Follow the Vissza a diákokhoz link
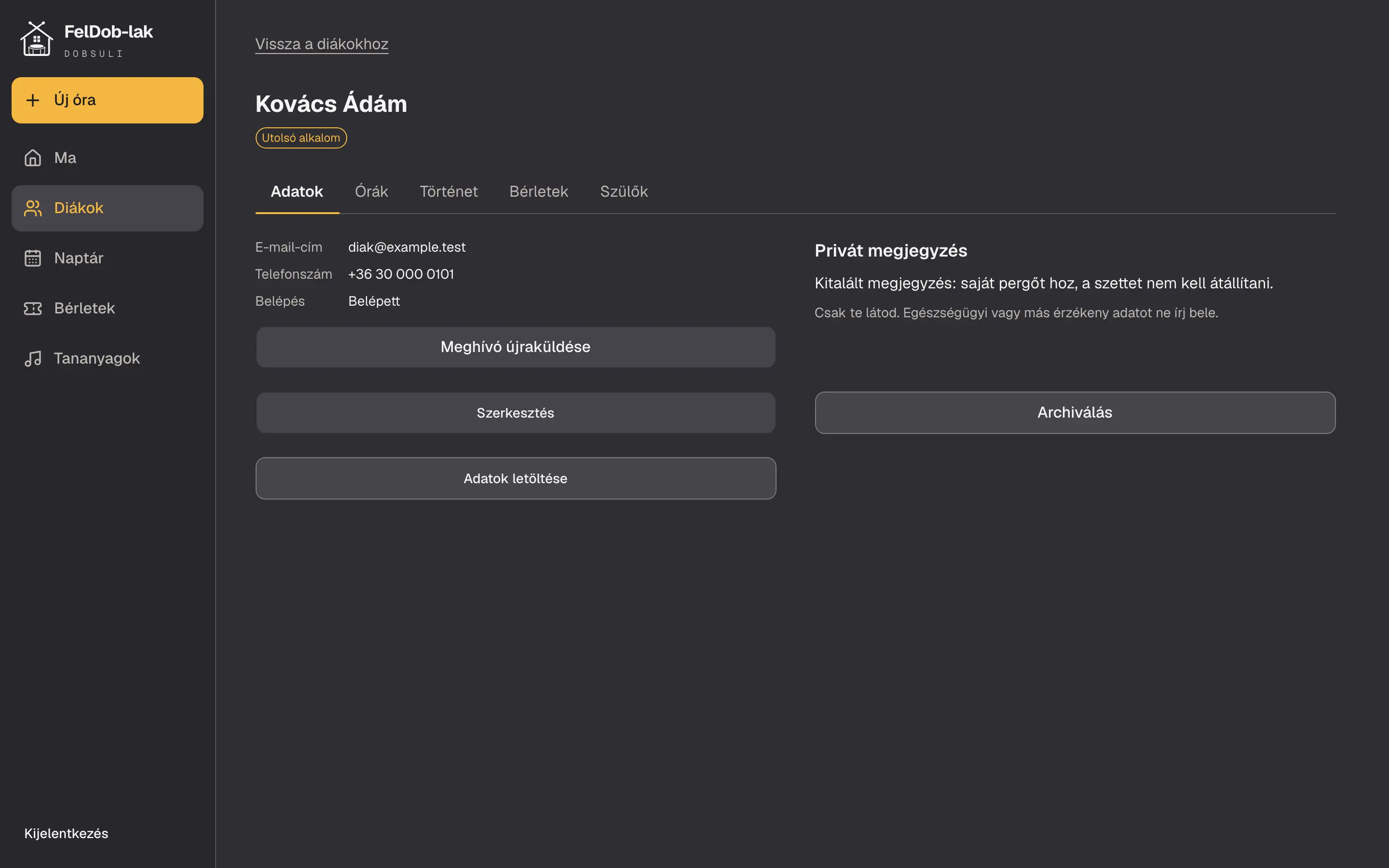The width and height of the screenshot is (1389, 868). (321, 44)
